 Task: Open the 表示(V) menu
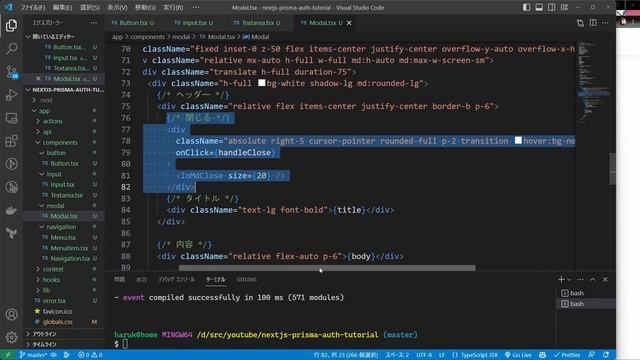click(117, 7)
